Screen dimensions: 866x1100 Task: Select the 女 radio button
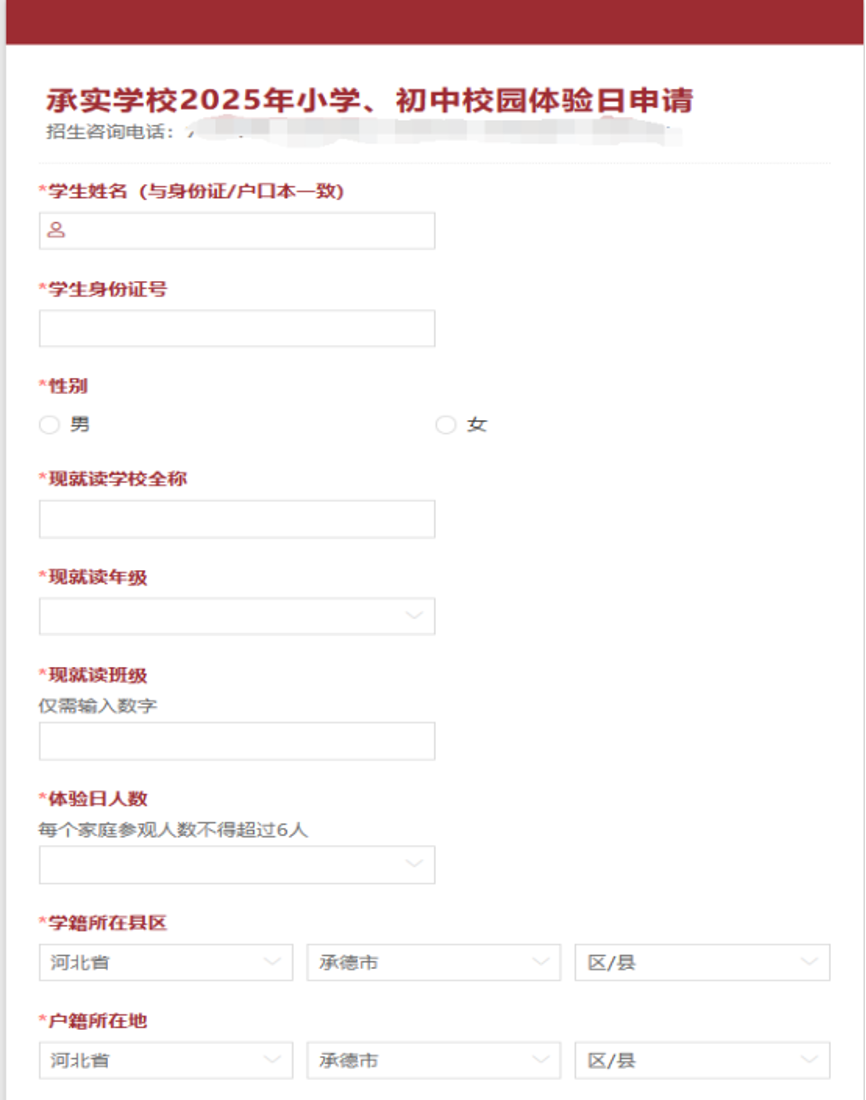pos(445,425)
